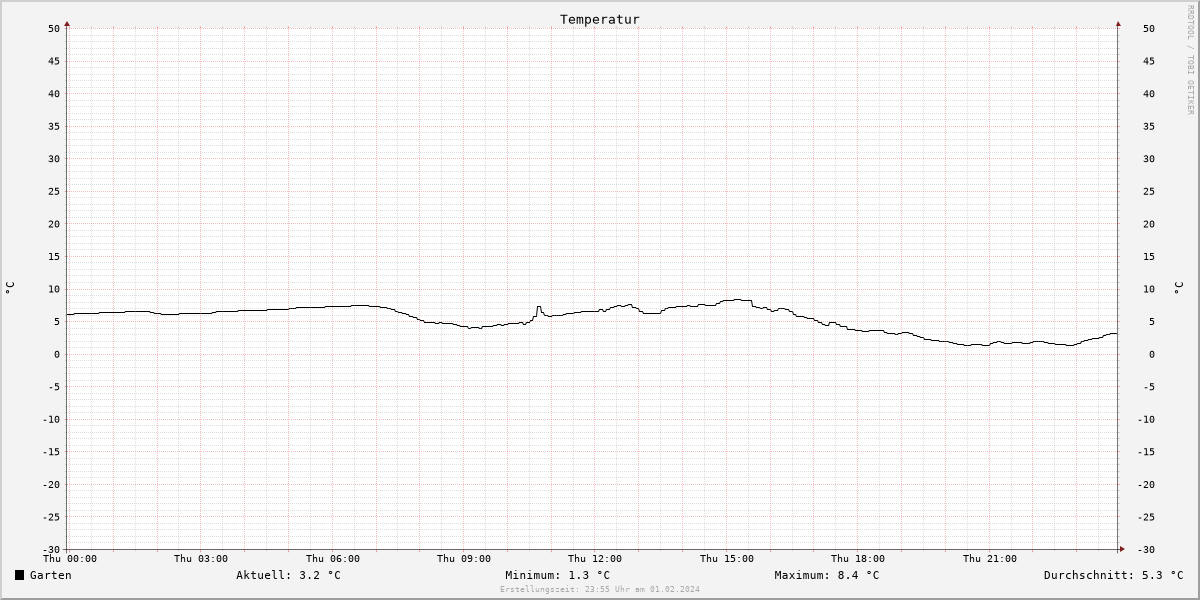The height and width of the screenshot is (600, 1200).
Task: Click the '20' label on left temperature axis
Action: point(54,224)
